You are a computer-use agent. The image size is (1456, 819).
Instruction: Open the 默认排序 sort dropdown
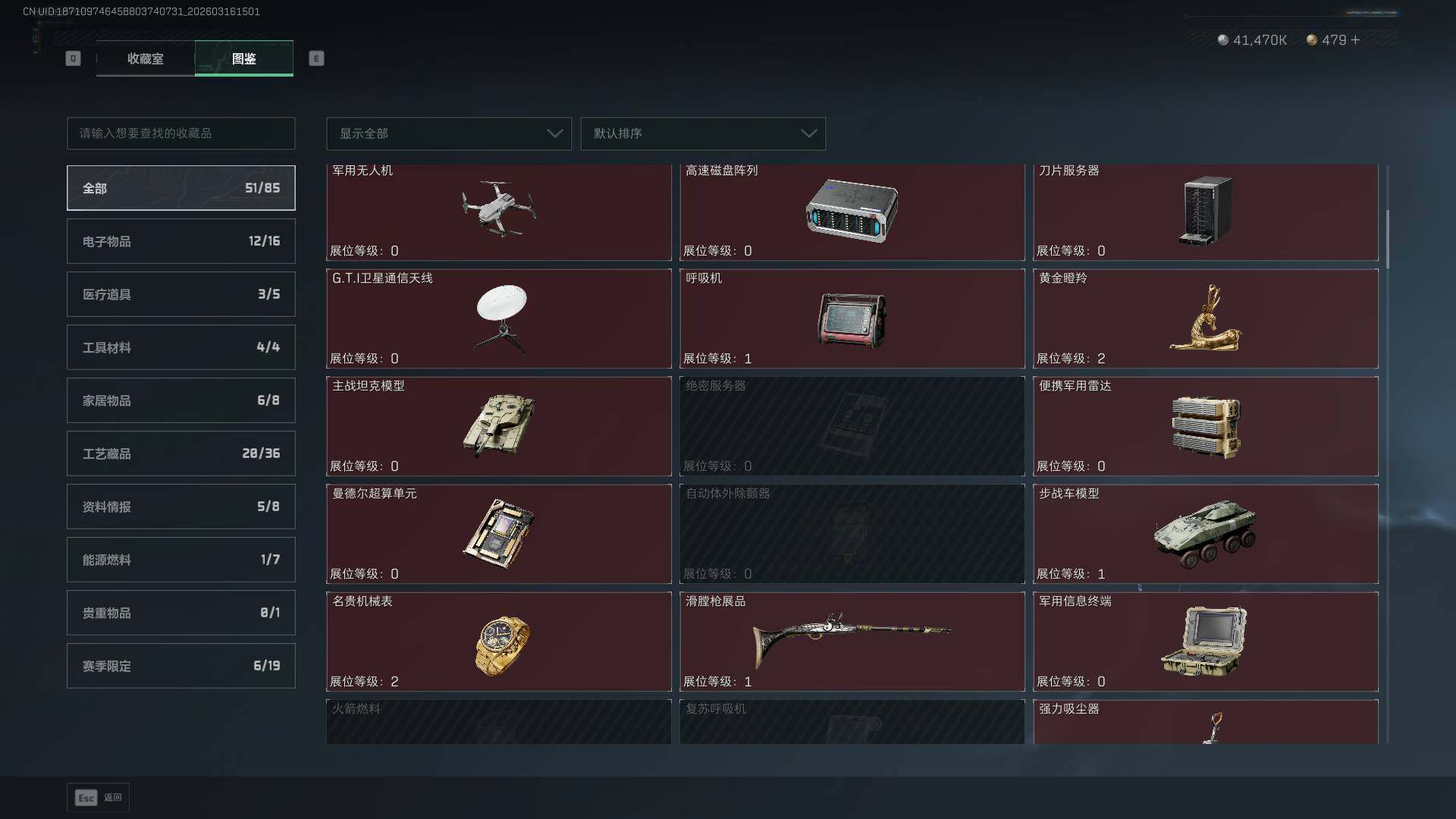(703, 133)
